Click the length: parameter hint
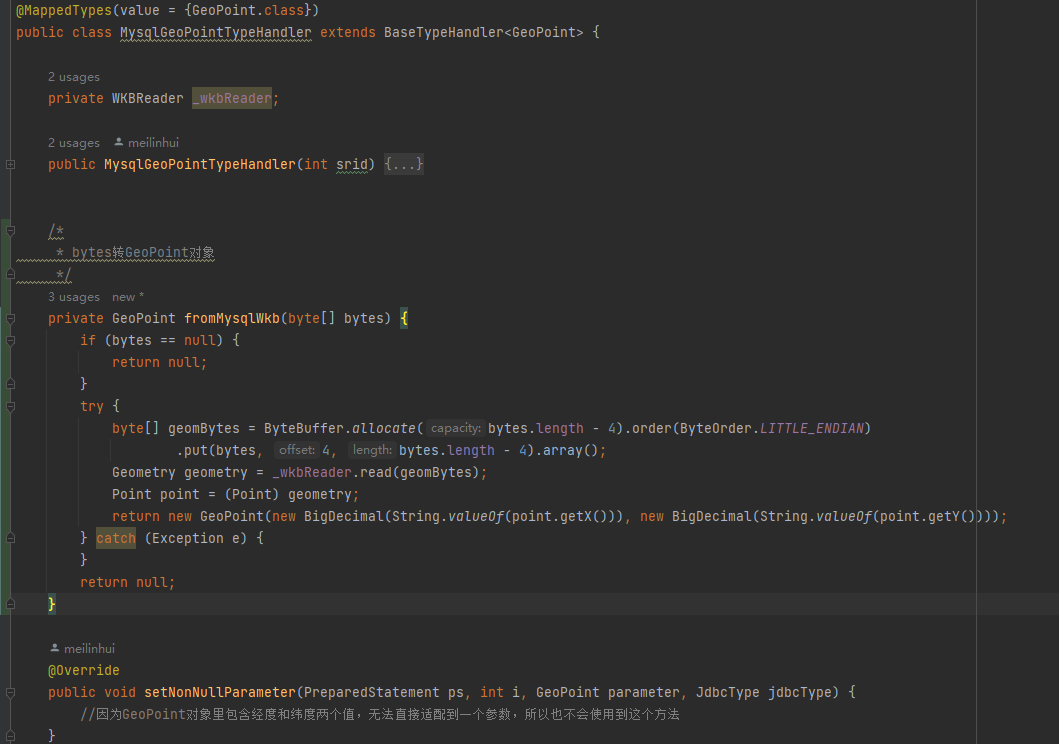 coord(371,451)
